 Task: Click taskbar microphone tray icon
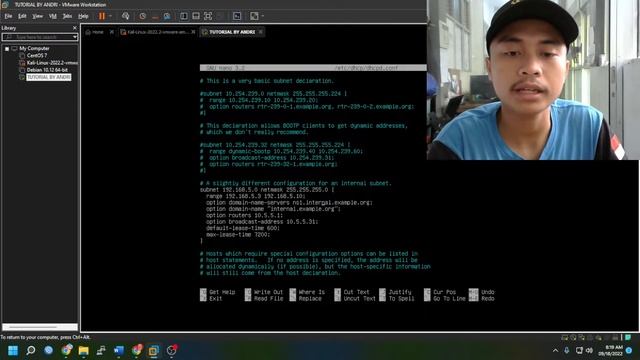tap(567, 351)
